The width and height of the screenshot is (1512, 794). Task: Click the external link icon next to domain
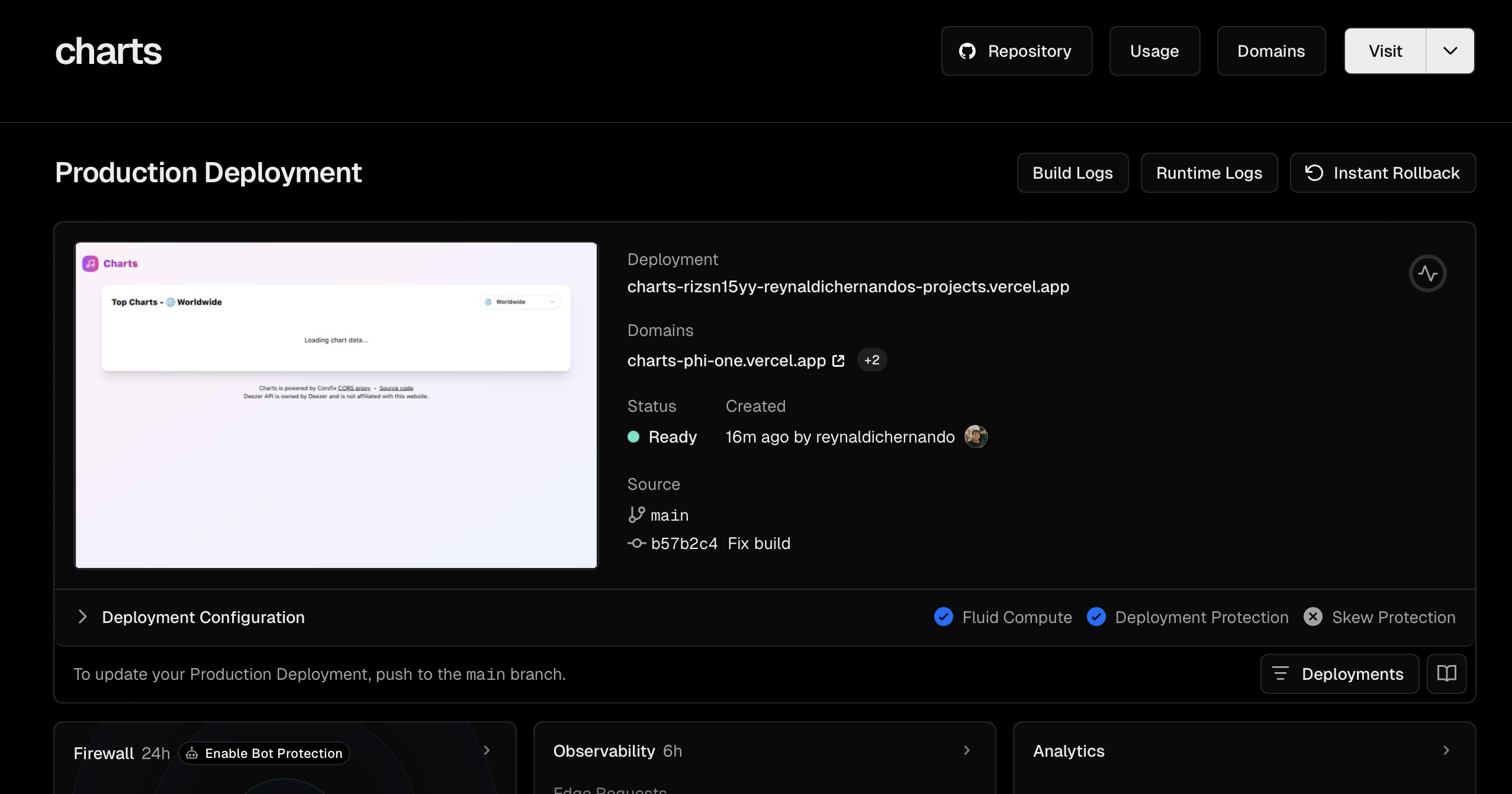838,360
